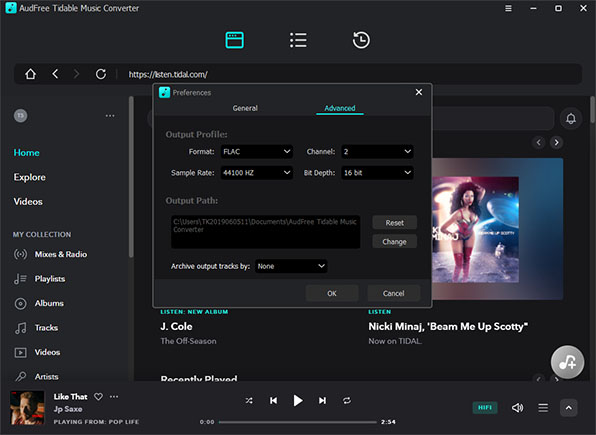Open Tracks in My Collection
The width and height of the screenshot is (596, 435).
(36, 328)
